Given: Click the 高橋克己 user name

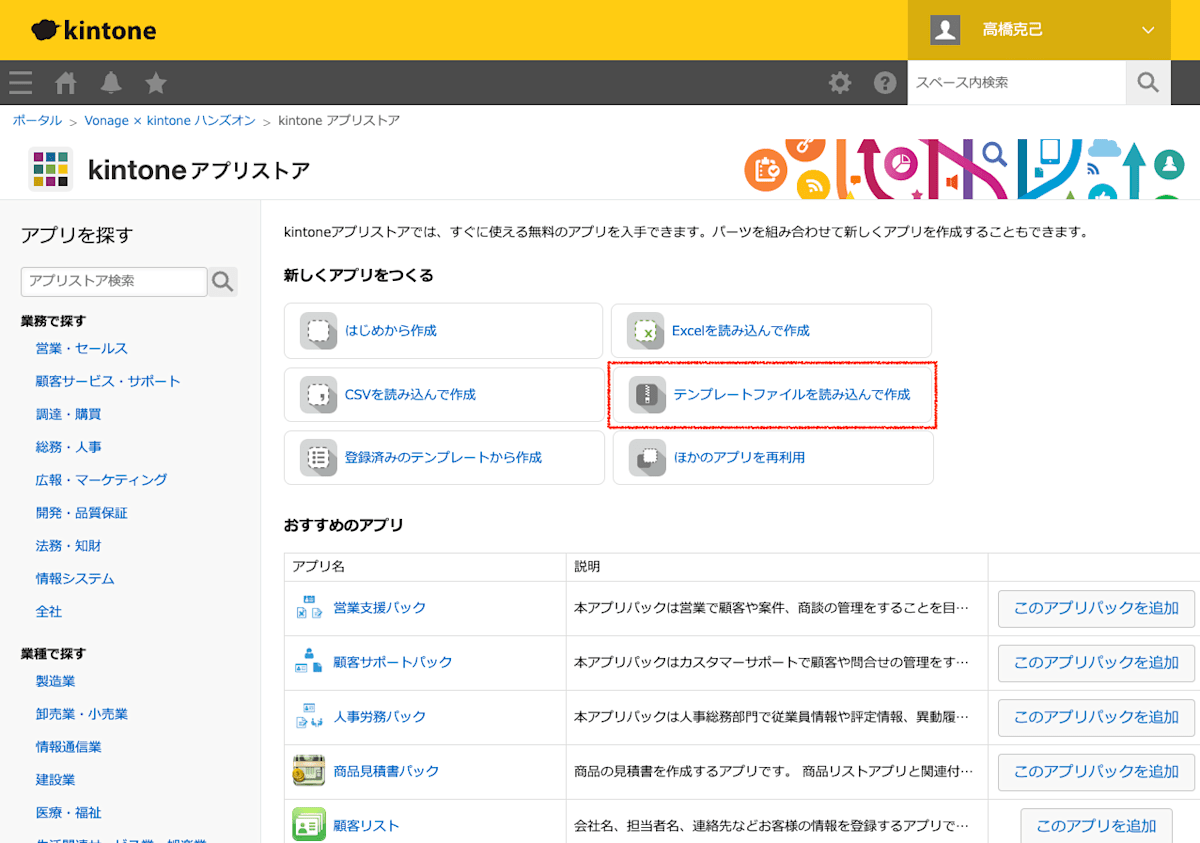Looking at the screenshot, I should [1012, 30].
